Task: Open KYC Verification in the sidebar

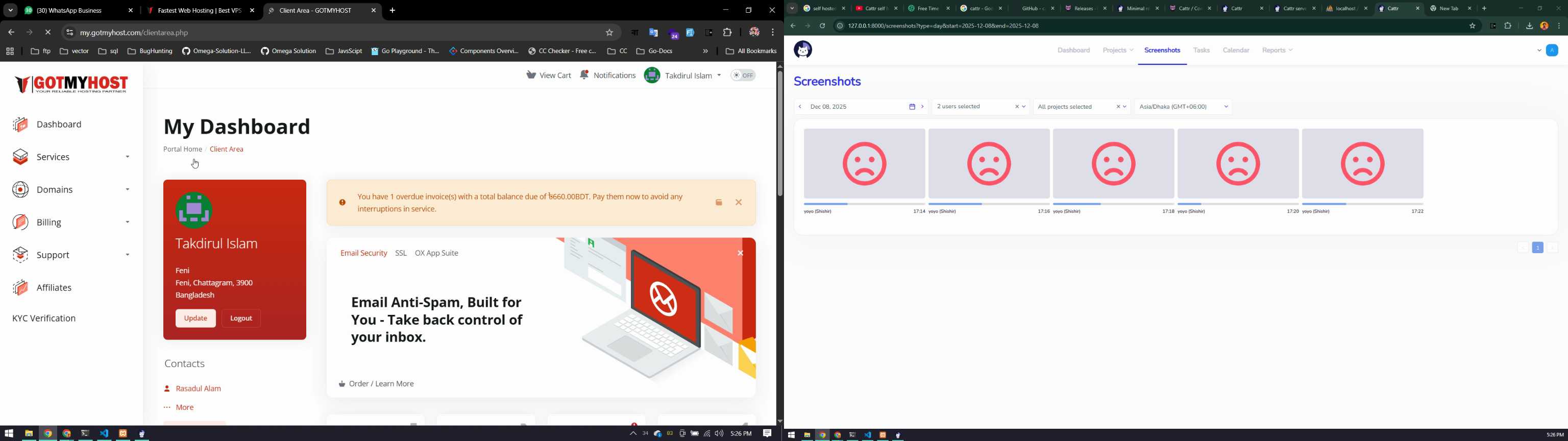Action: point(44,318)
